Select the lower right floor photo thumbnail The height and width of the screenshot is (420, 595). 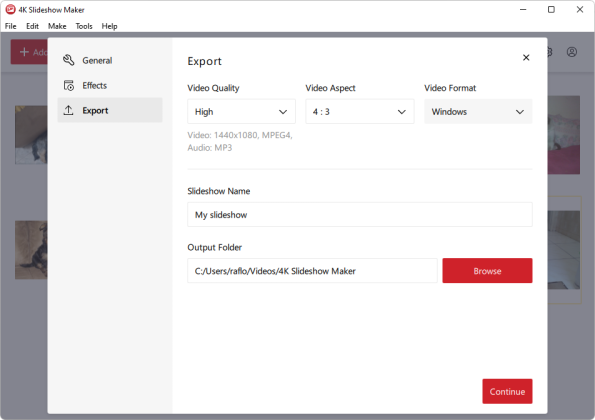[x=564, y=250]
